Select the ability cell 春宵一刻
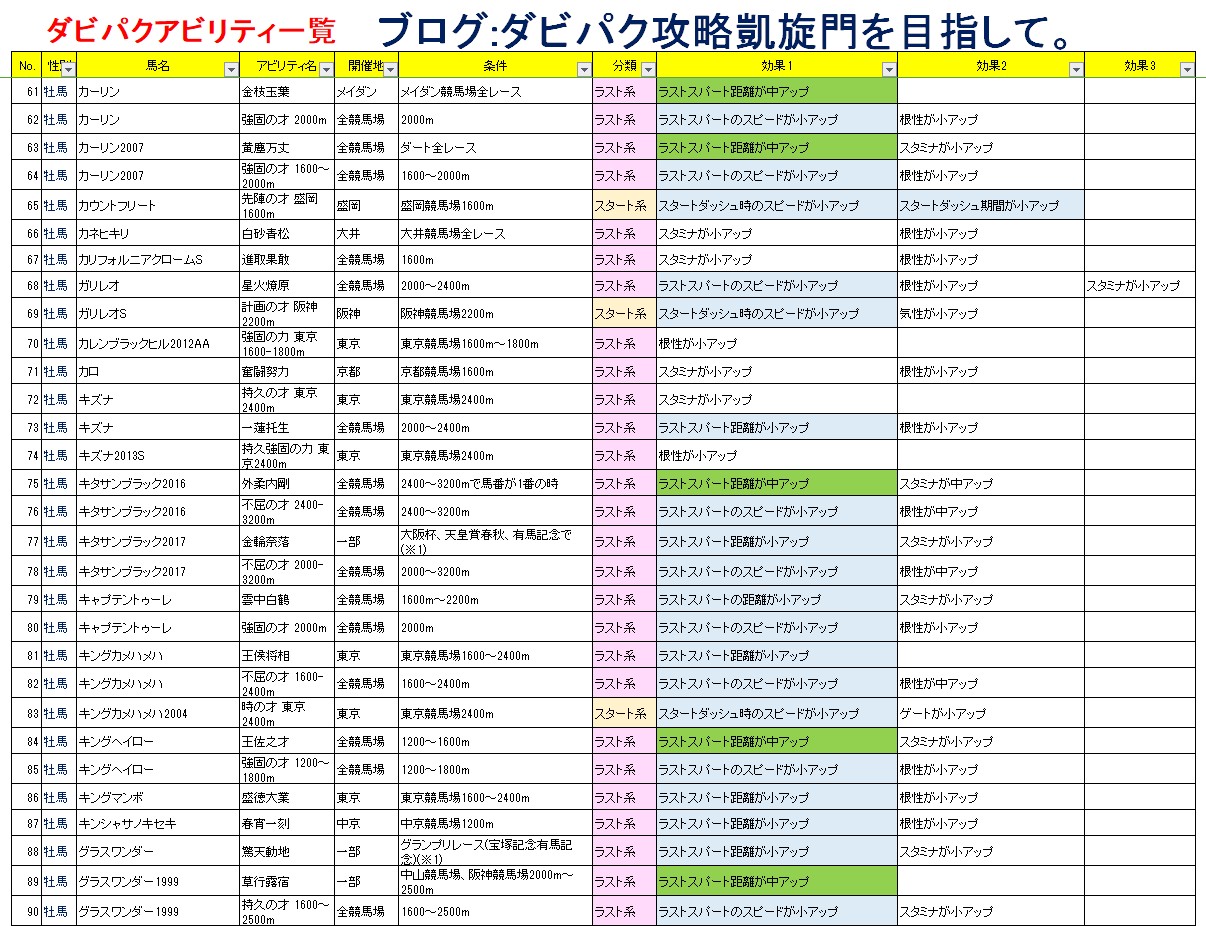The width and height of the screenshot is (1206, 926). click(287, 824)
